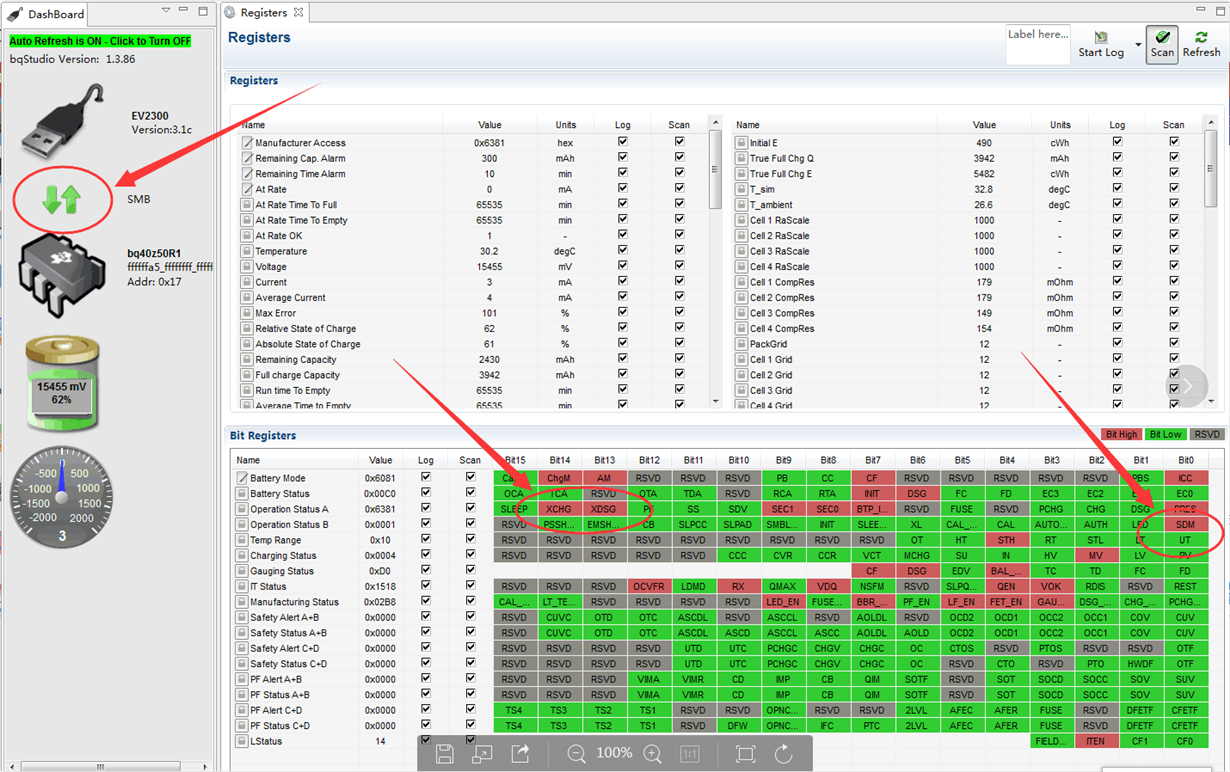Select the Registers tab

point(264,13)
